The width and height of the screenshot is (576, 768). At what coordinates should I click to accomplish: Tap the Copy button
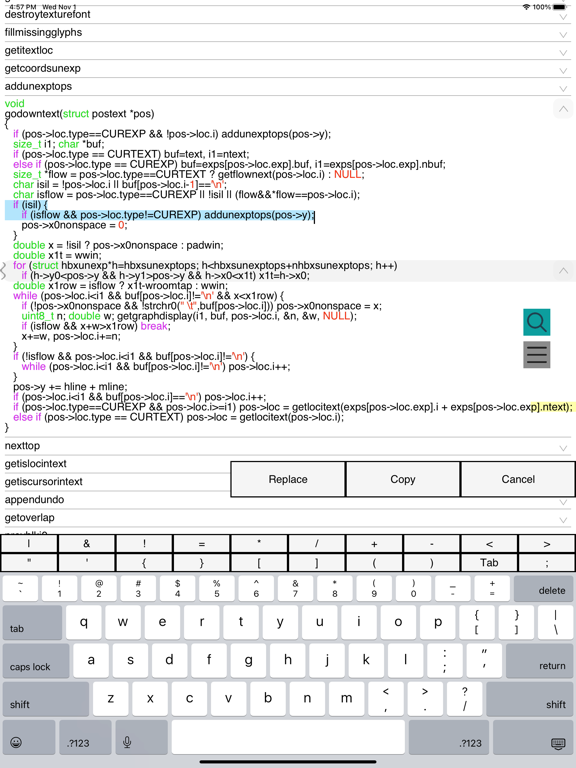pos(403,479)
